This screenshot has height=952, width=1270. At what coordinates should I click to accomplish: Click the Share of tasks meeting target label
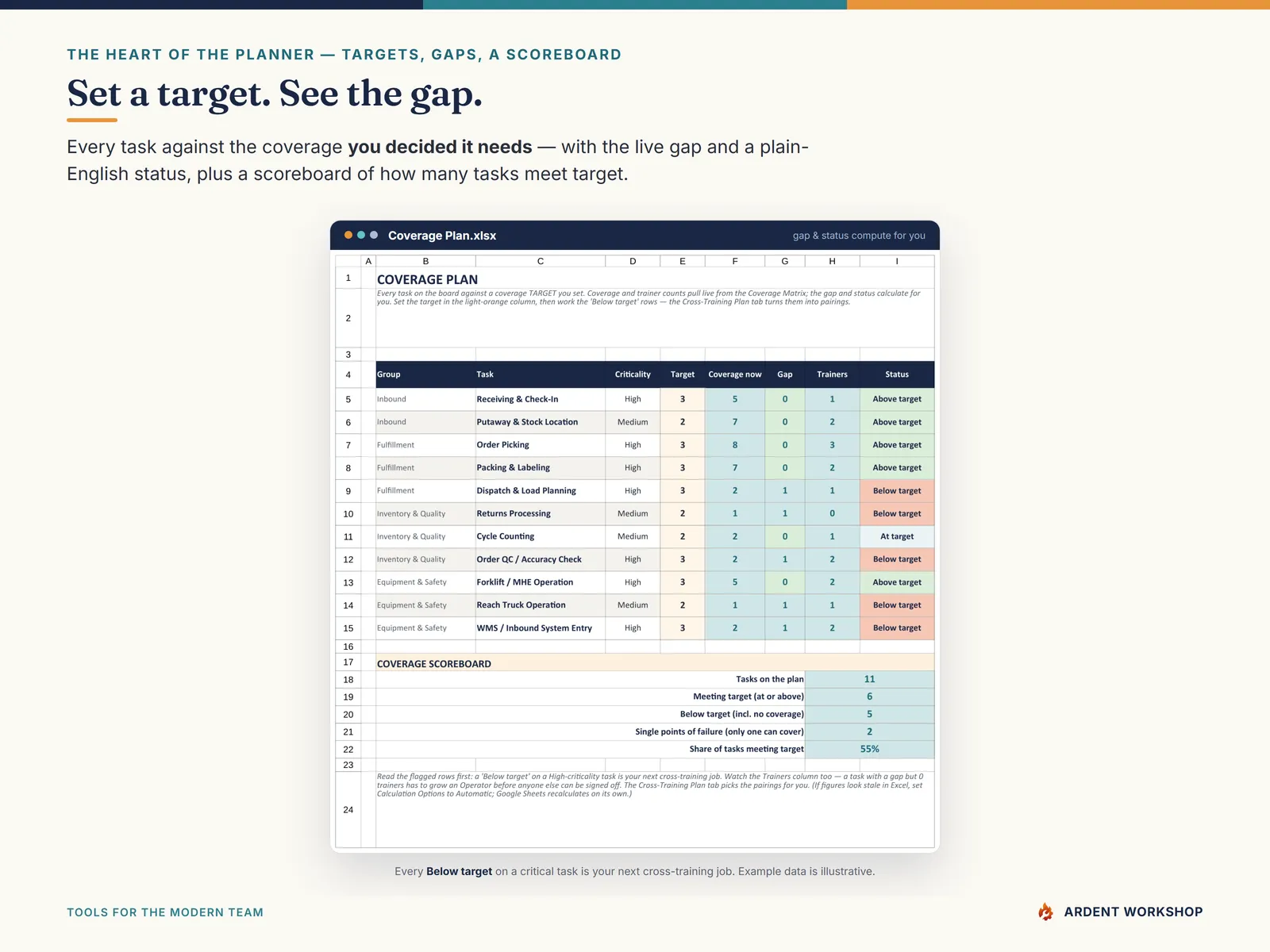746,750
